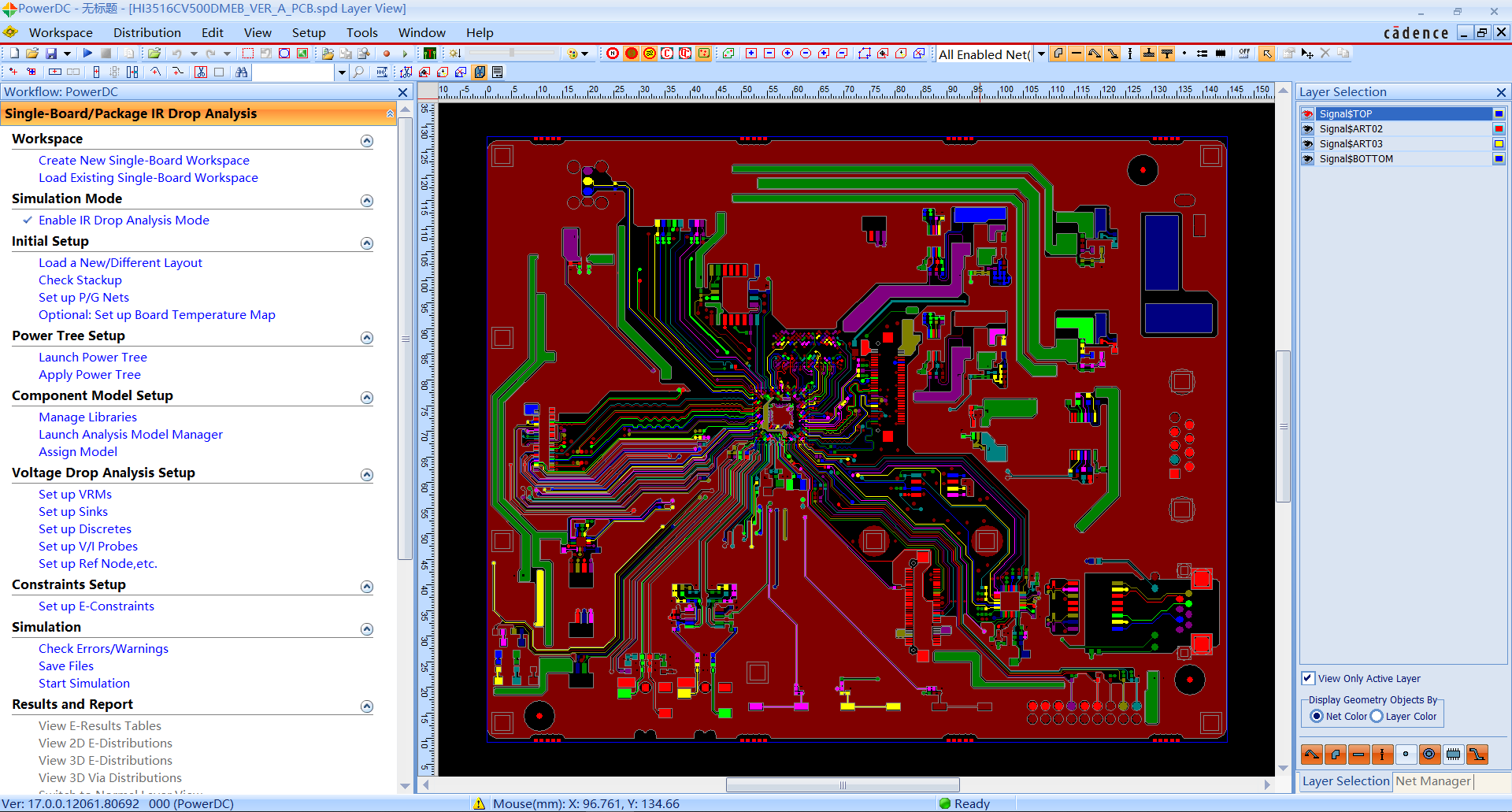Open the Tools menu

pos(362,32)
